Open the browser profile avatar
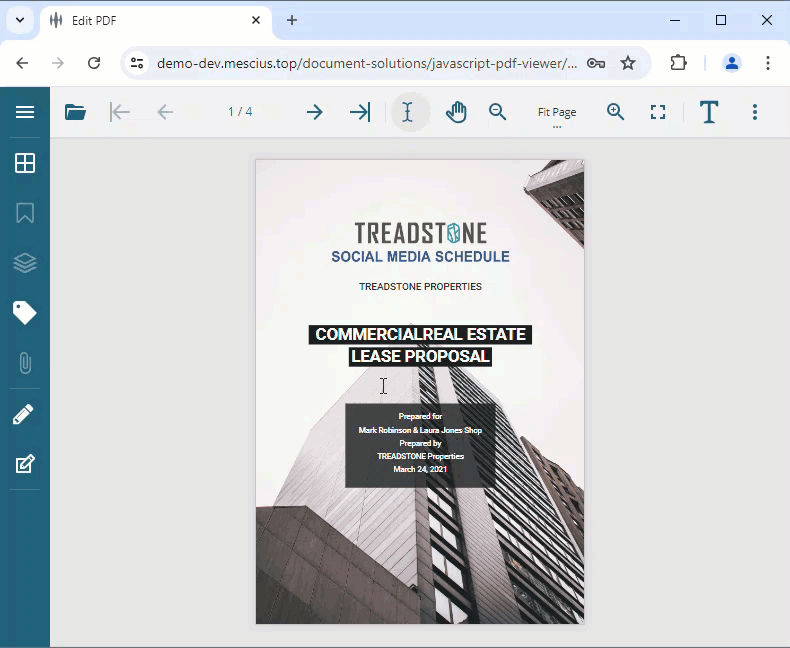This screenshot has height=648, width=790. point(732,63)
